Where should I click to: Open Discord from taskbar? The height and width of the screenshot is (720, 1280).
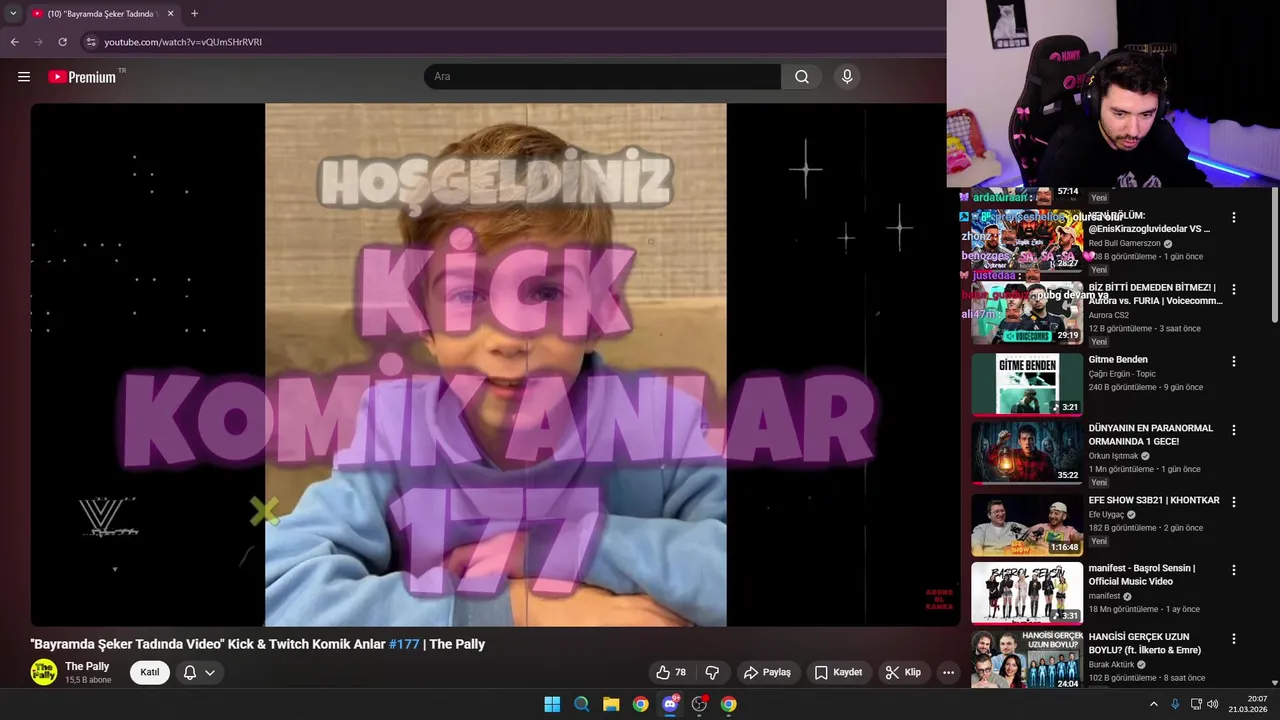670,704
